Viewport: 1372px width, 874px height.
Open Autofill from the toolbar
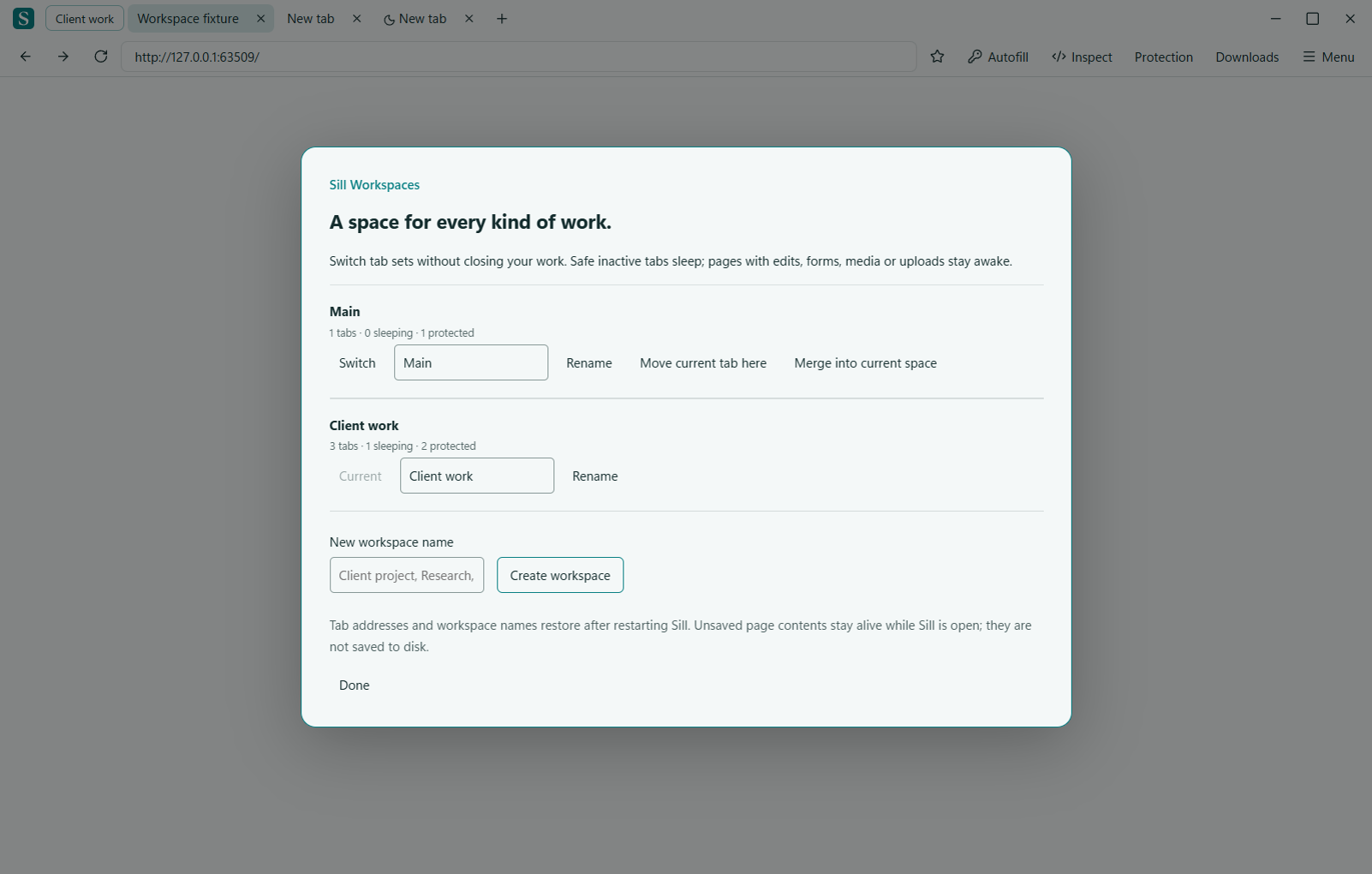point(998,57)
